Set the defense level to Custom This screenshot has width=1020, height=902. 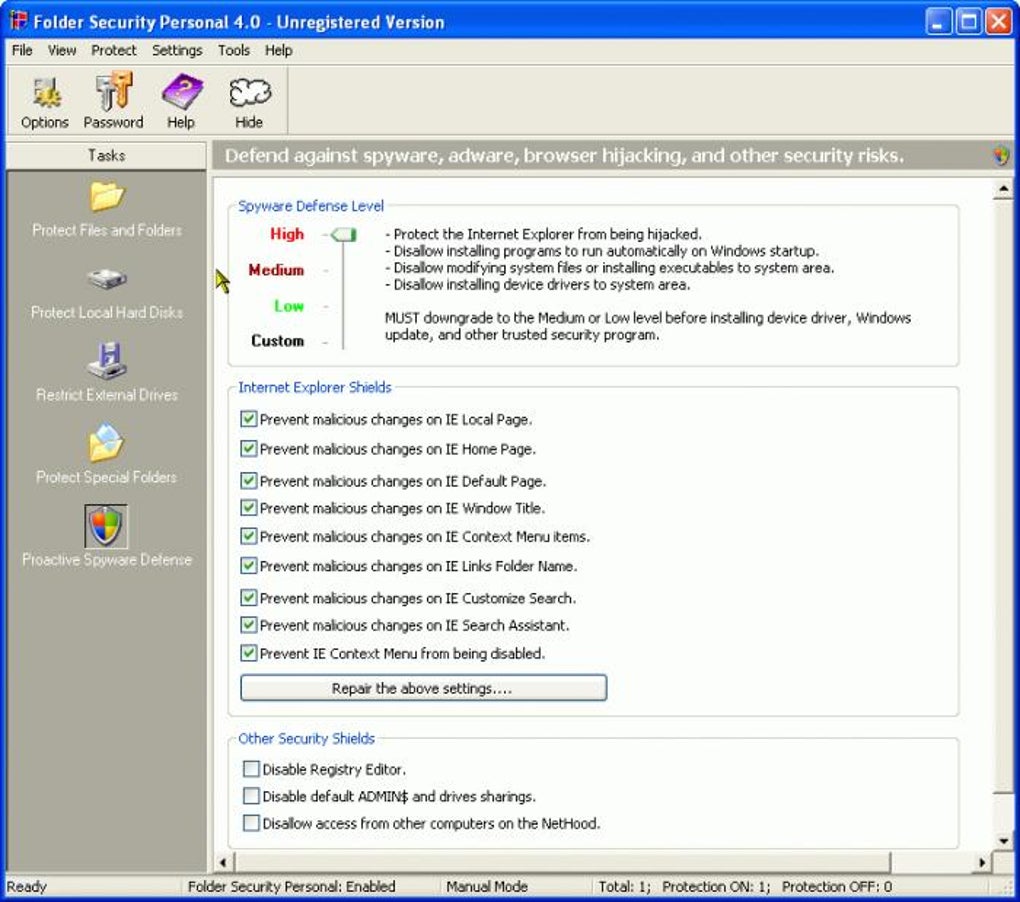click(x=277, y=341)
